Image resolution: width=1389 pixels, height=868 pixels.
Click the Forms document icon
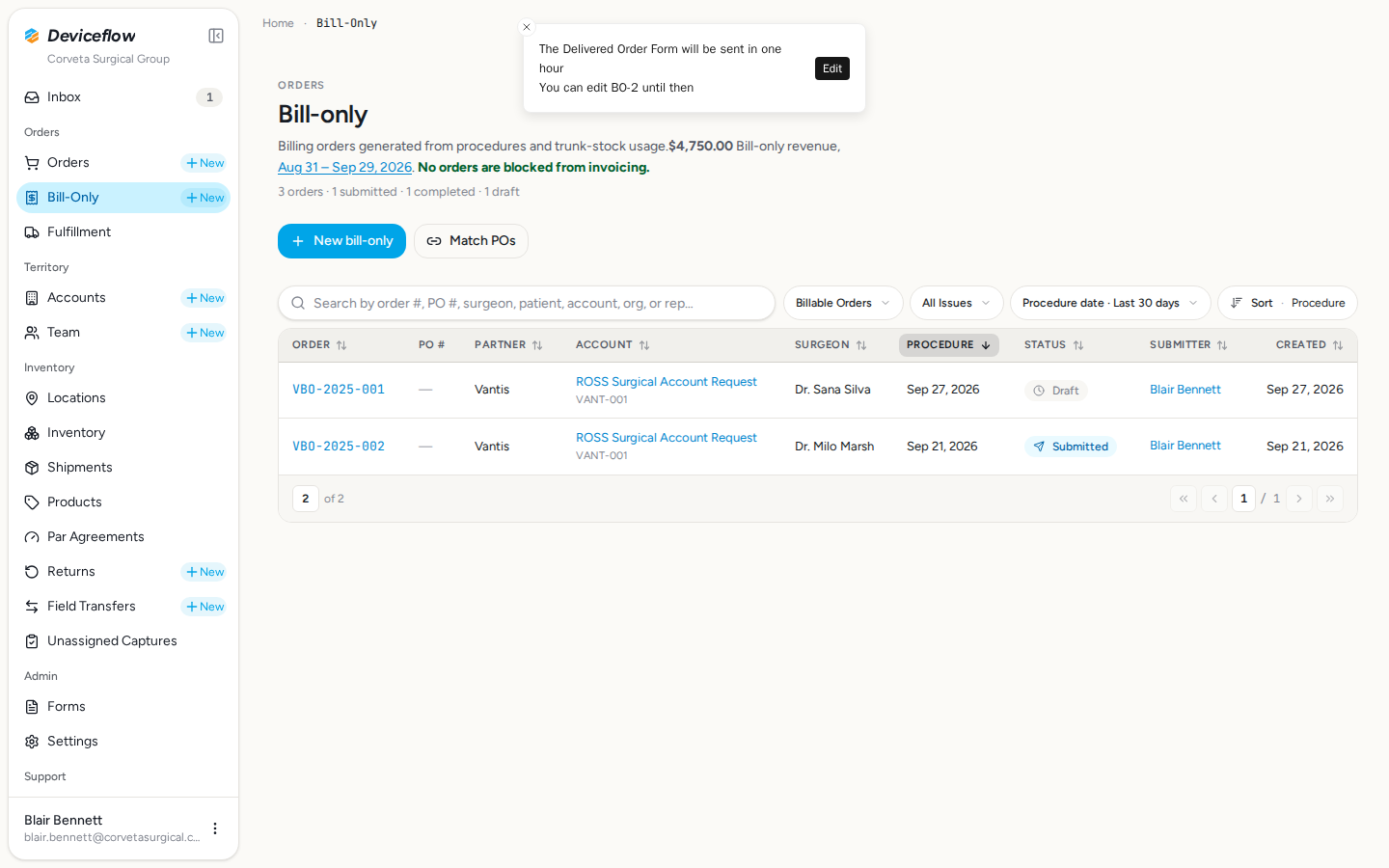click(32, 707)
